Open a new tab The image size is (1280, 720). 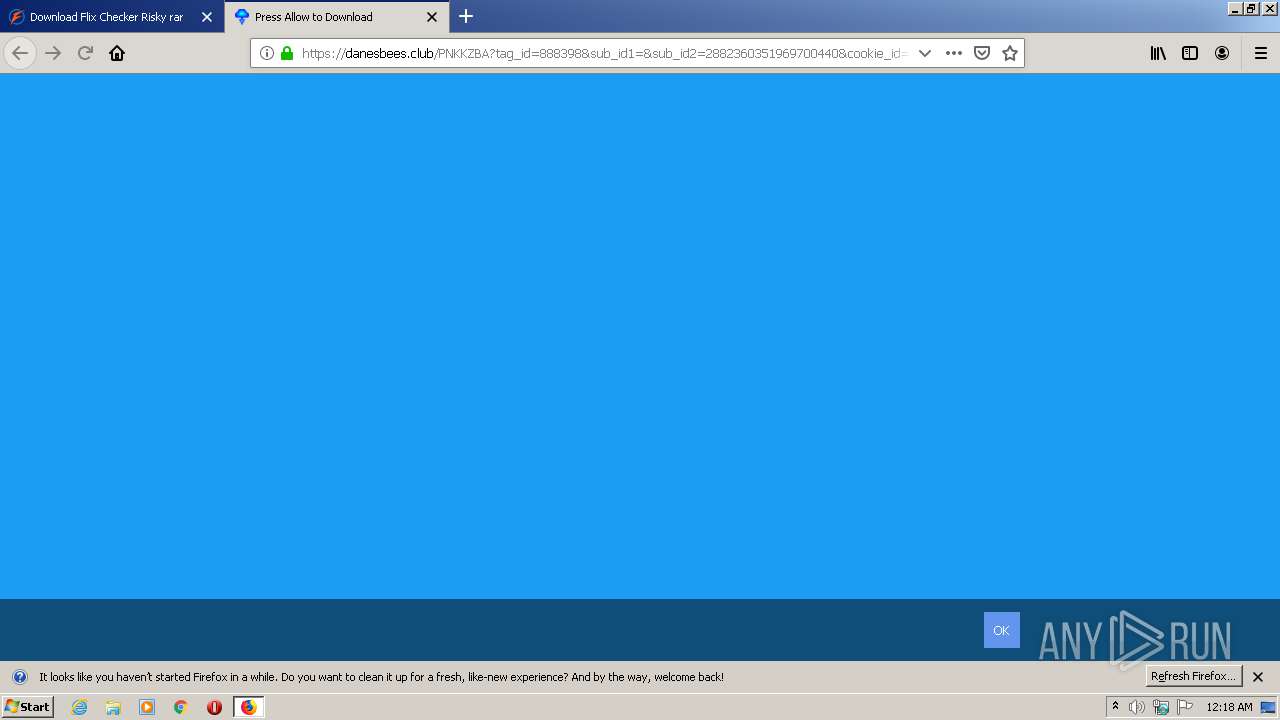[x=466, y=16]
